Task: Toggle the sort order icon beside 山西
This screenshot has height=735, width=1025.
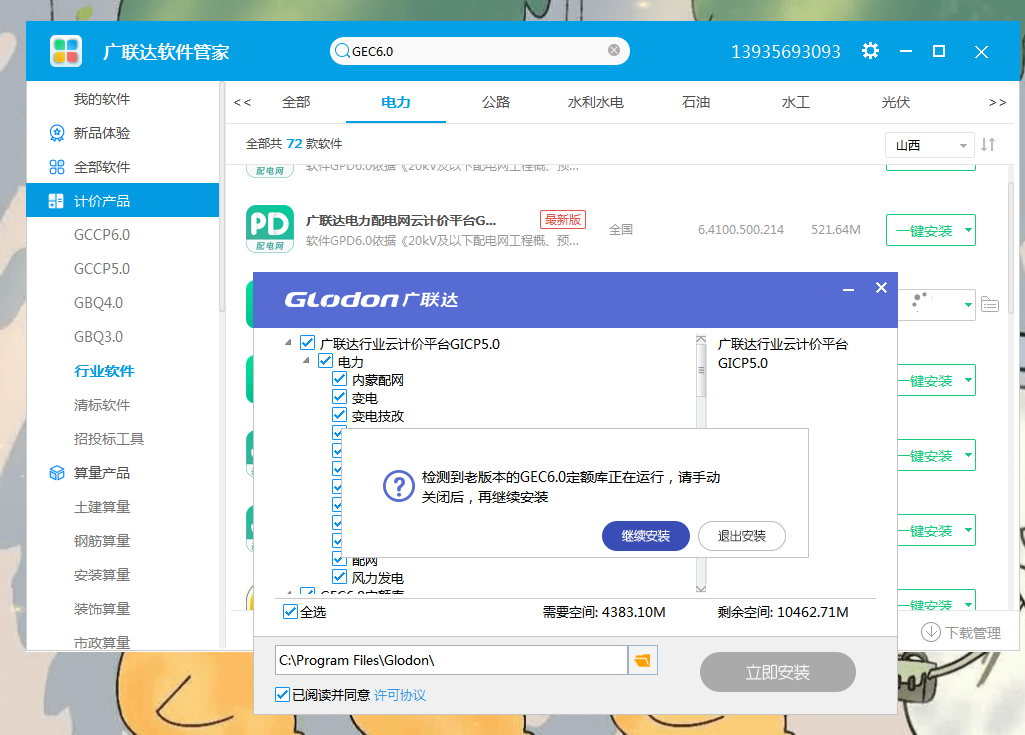Action: (x=988, y=145)
